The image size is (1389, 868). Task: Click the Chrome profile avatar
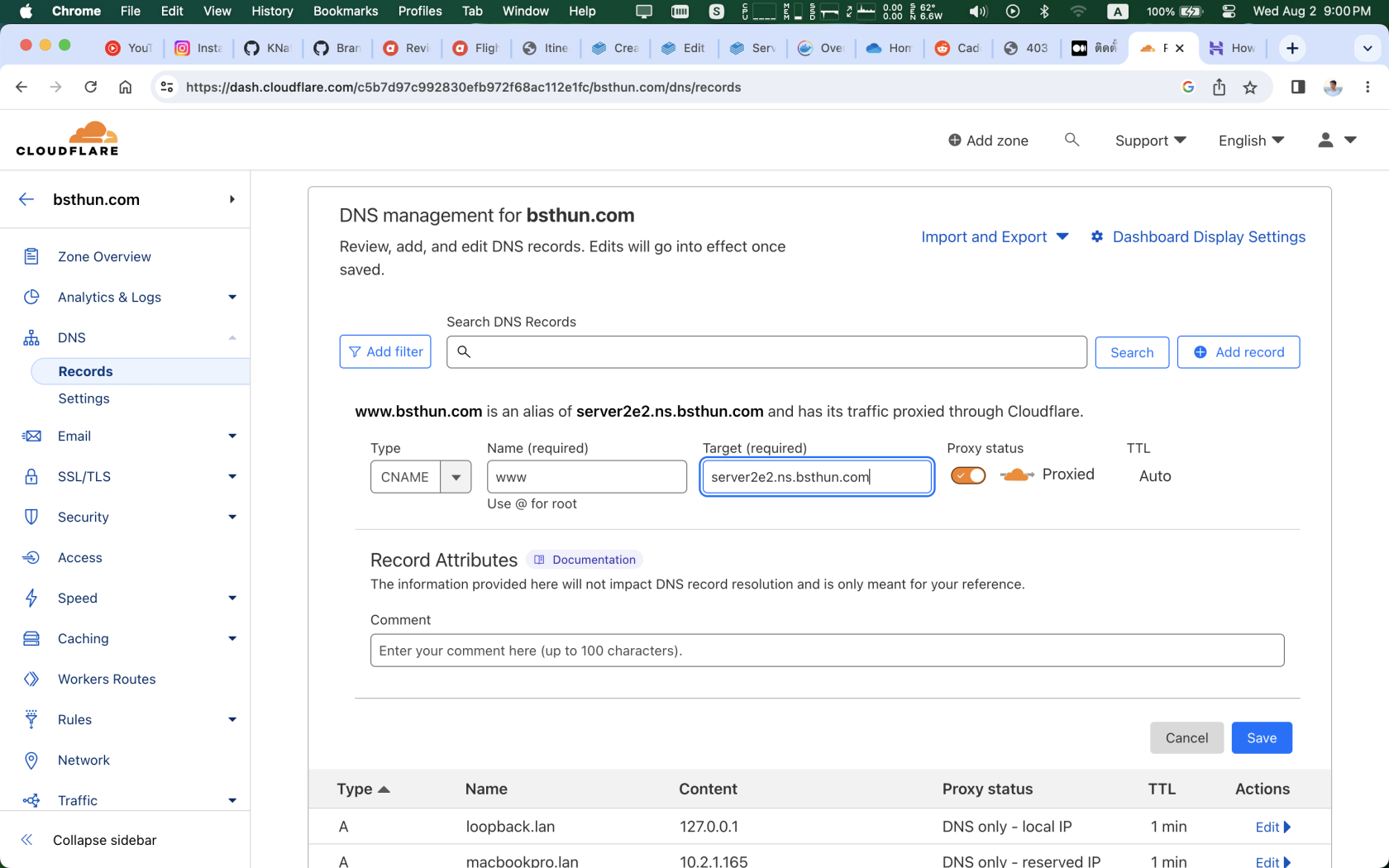click(x=1333, y=87)
